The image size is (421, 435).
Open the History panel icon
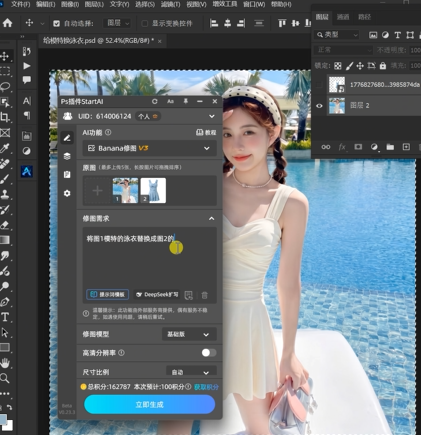(x=27, y=51)
